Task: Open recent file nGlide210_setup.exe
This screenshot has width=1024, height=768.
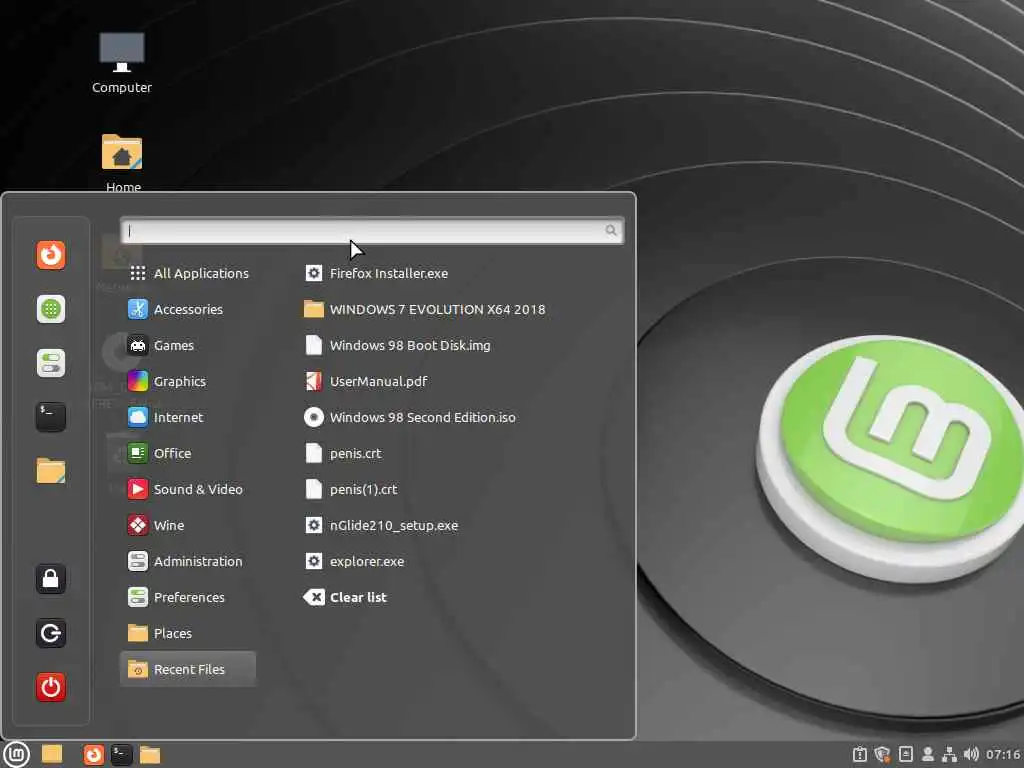Action: pos(381,525)
